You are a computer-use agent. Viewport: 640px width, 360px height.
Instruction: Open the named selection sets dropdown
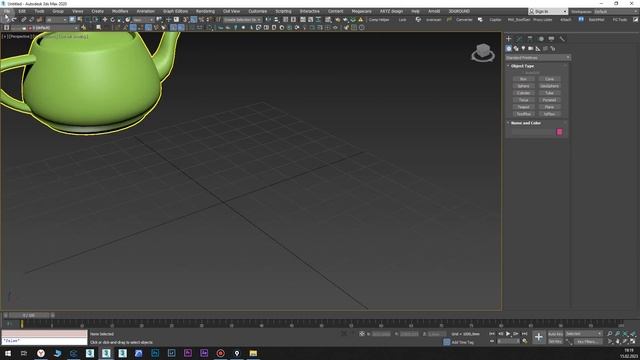click(x=242, y=20)
